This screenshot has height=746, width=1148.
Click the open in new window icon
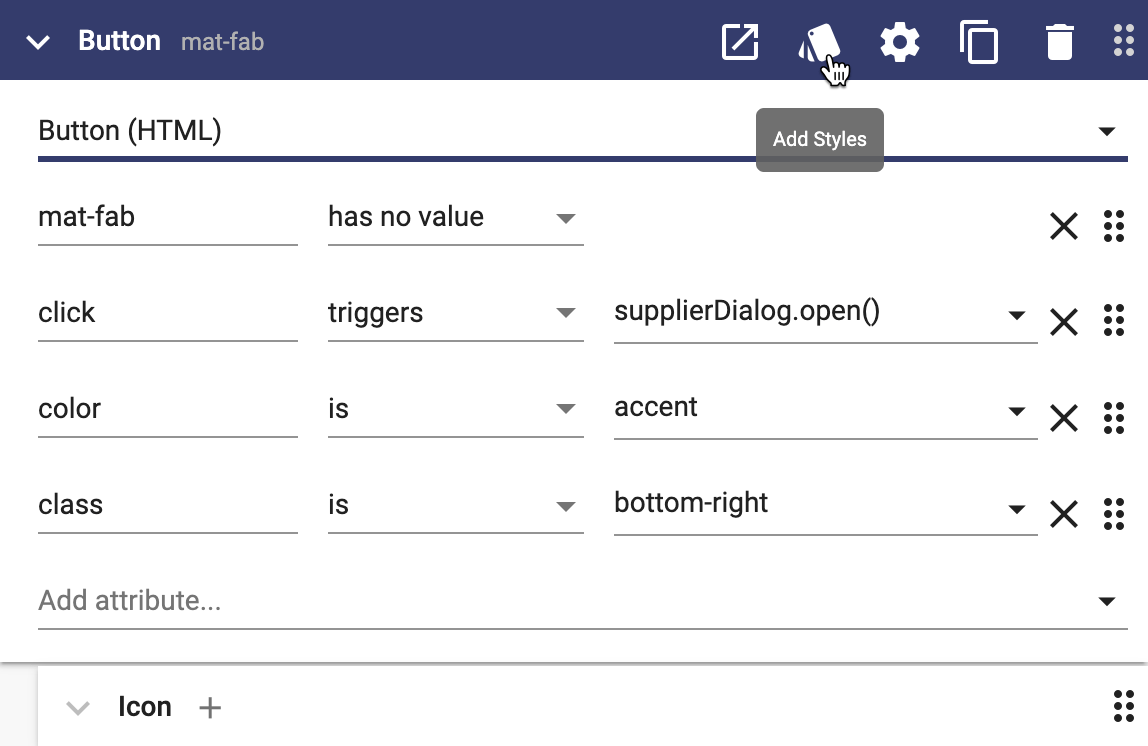(x=740, y=42)
